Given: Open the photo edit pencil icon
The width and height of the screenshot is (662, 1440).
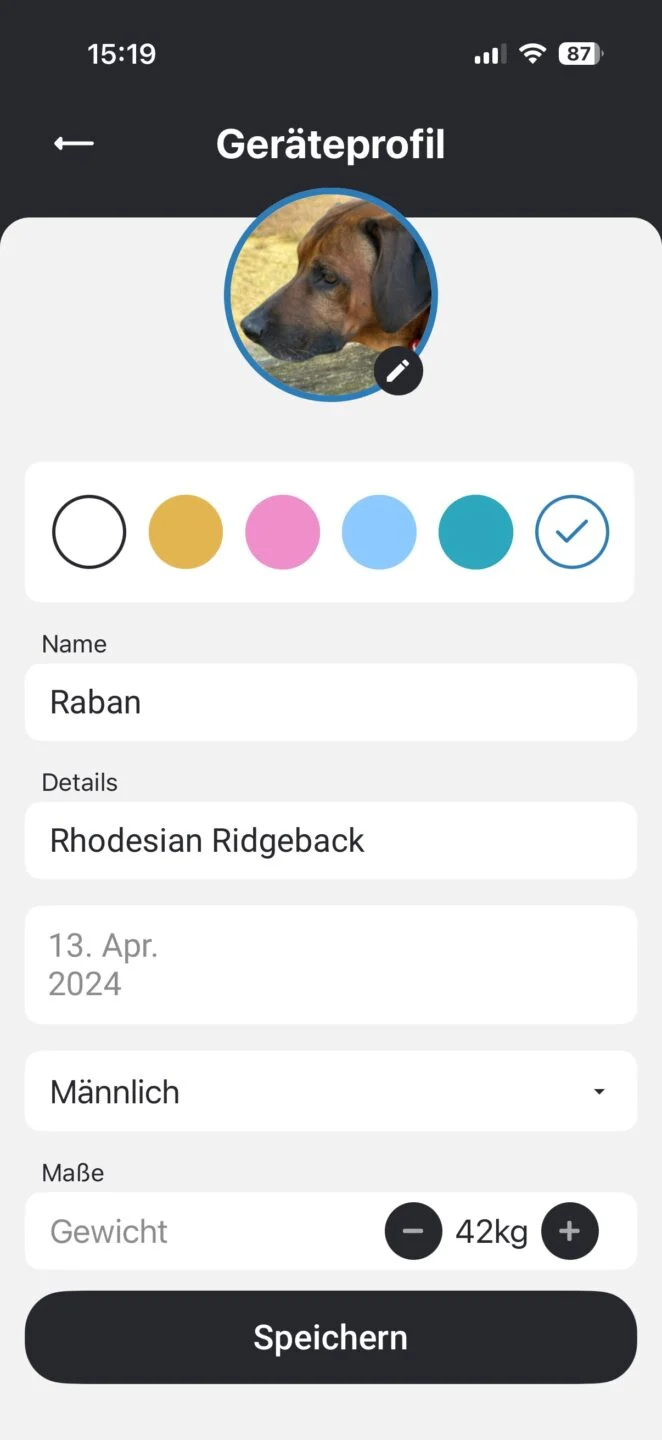Looking at the screenshot, I should pyautogui.click(x=398, y=370).
